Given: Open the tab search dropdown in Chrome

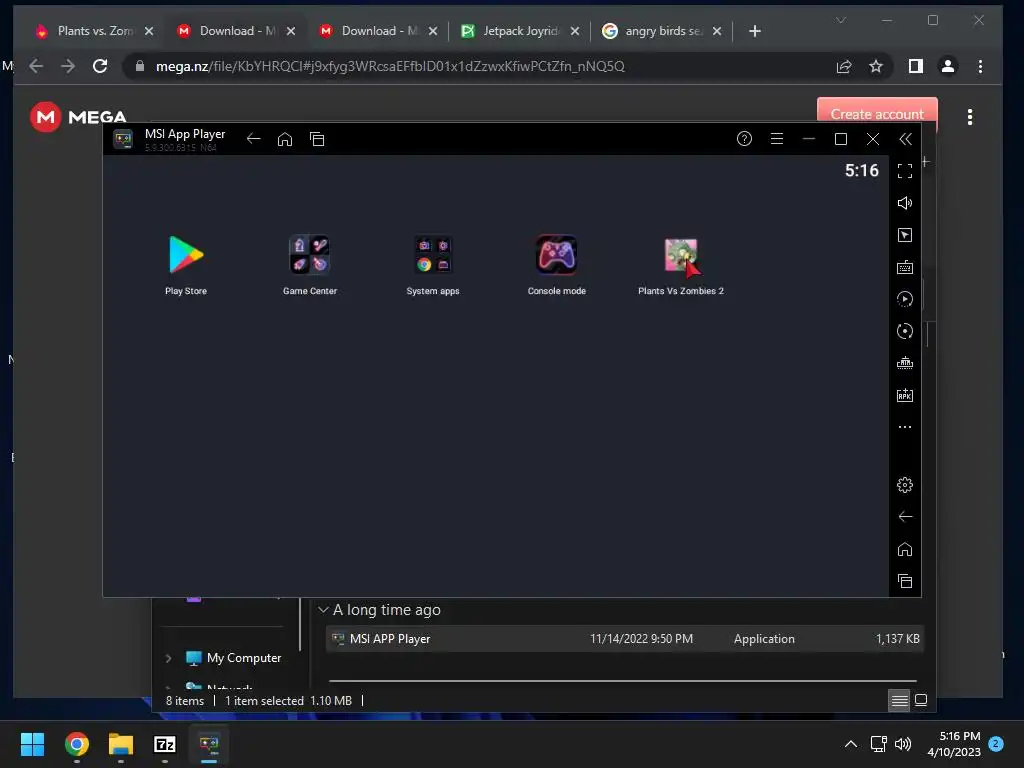Looking at the screenshot, I should (x=841, y=20).
